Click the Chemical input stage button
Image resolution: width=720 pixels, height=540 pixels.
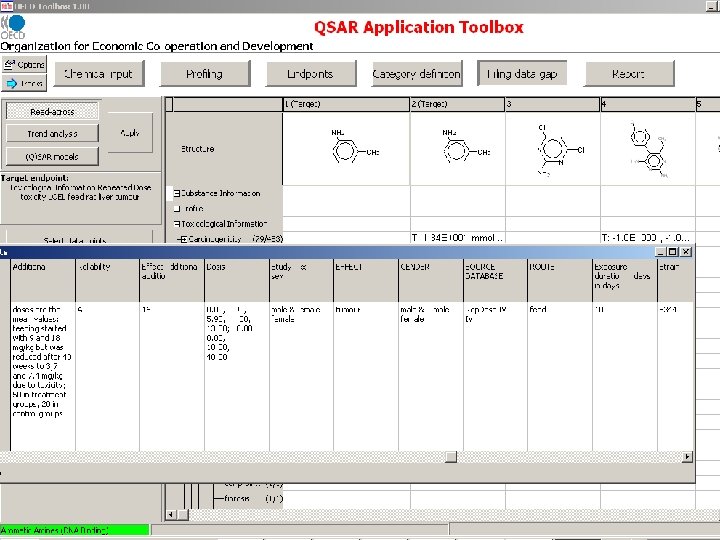[99, 73]
